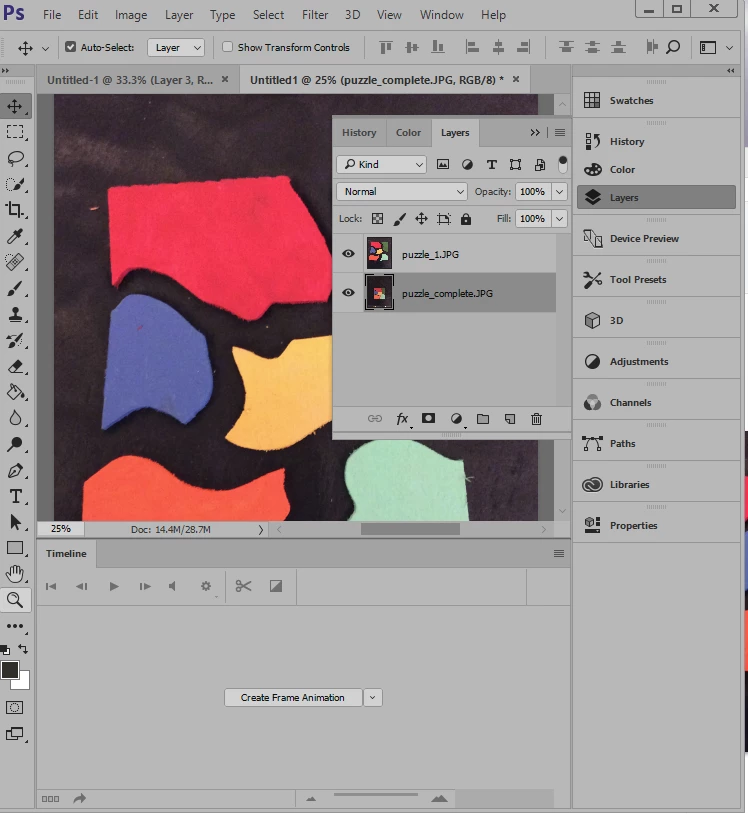Hide the puzzle_1.JPG layer
Screen dimensions: 748x814
[348, 254]
